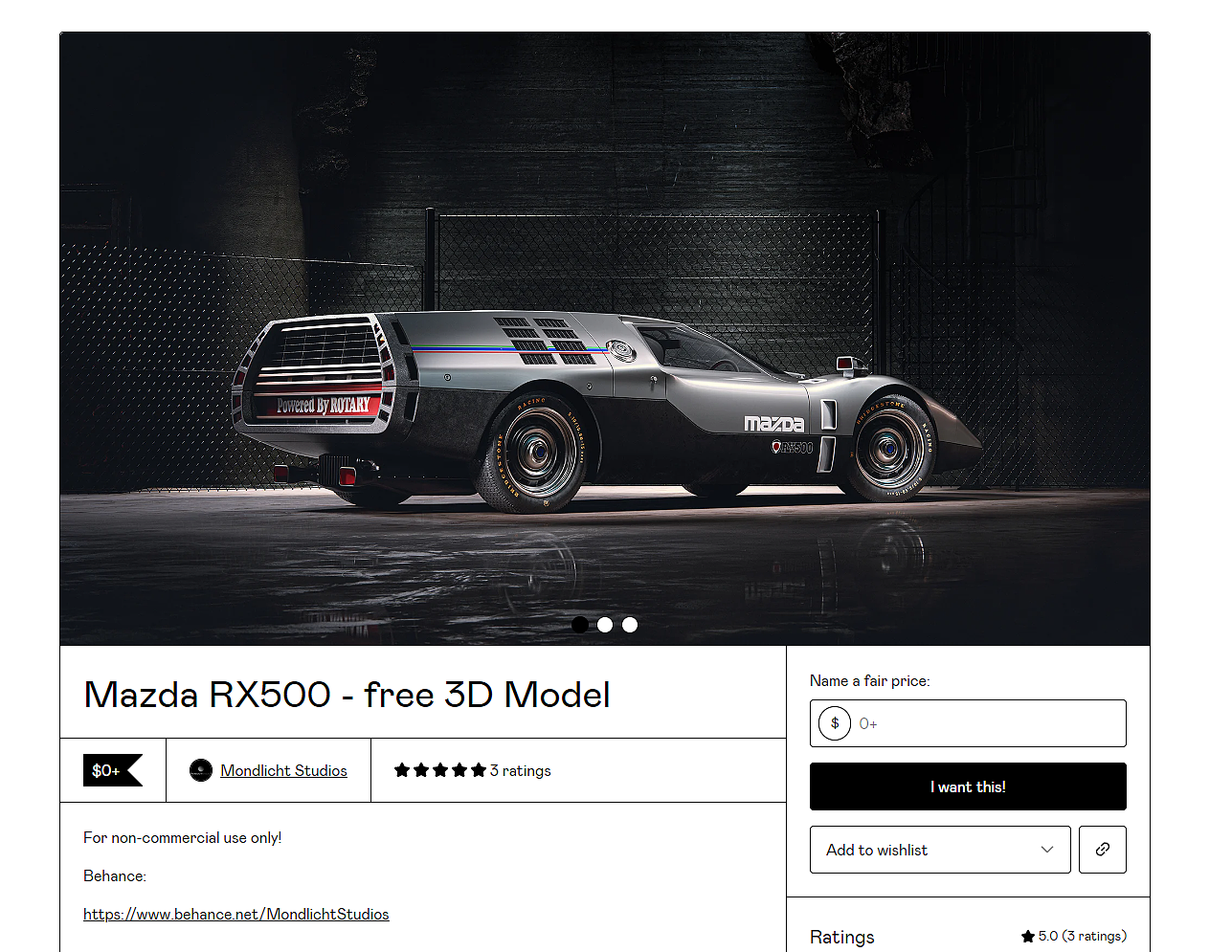1232x952 pixels.
Task: Select the second carousel dot indicator
Action: pyautogui.click(x=605, y=625)
